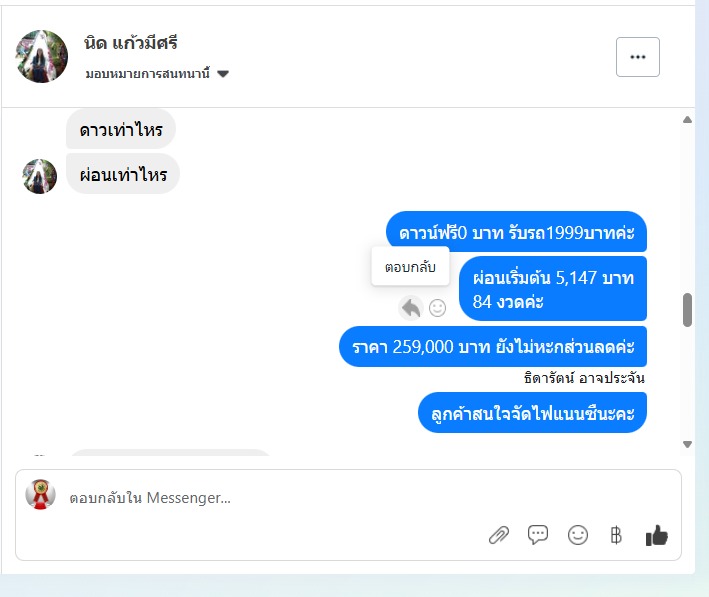Click the page avatar in the composer

coord(40,494)
